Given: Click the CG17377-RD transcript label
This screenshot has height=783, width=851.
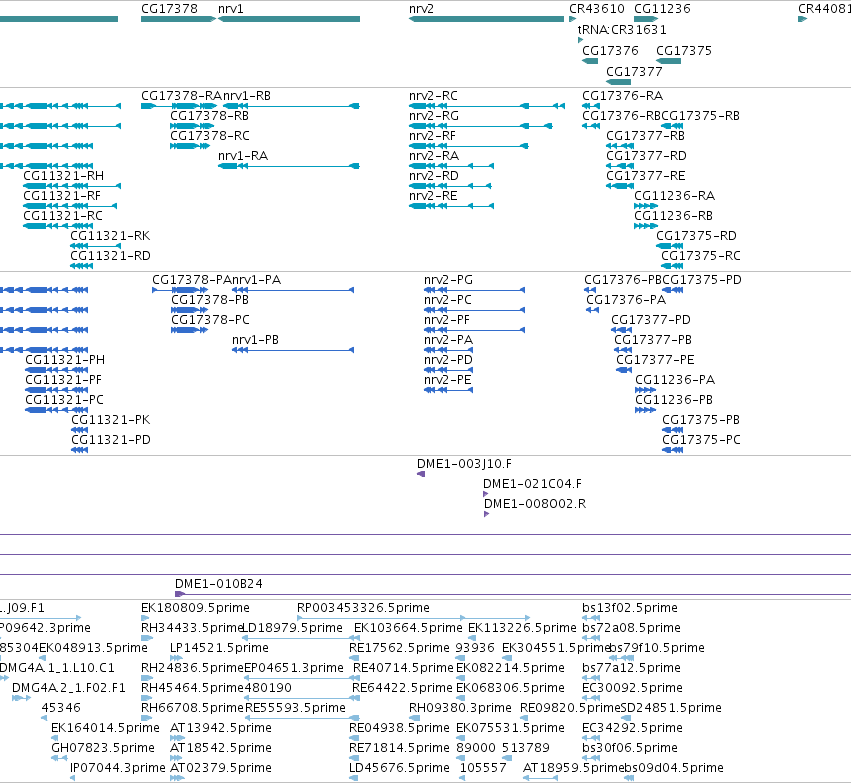Looking at the screenshot, I should click(646, 156).
